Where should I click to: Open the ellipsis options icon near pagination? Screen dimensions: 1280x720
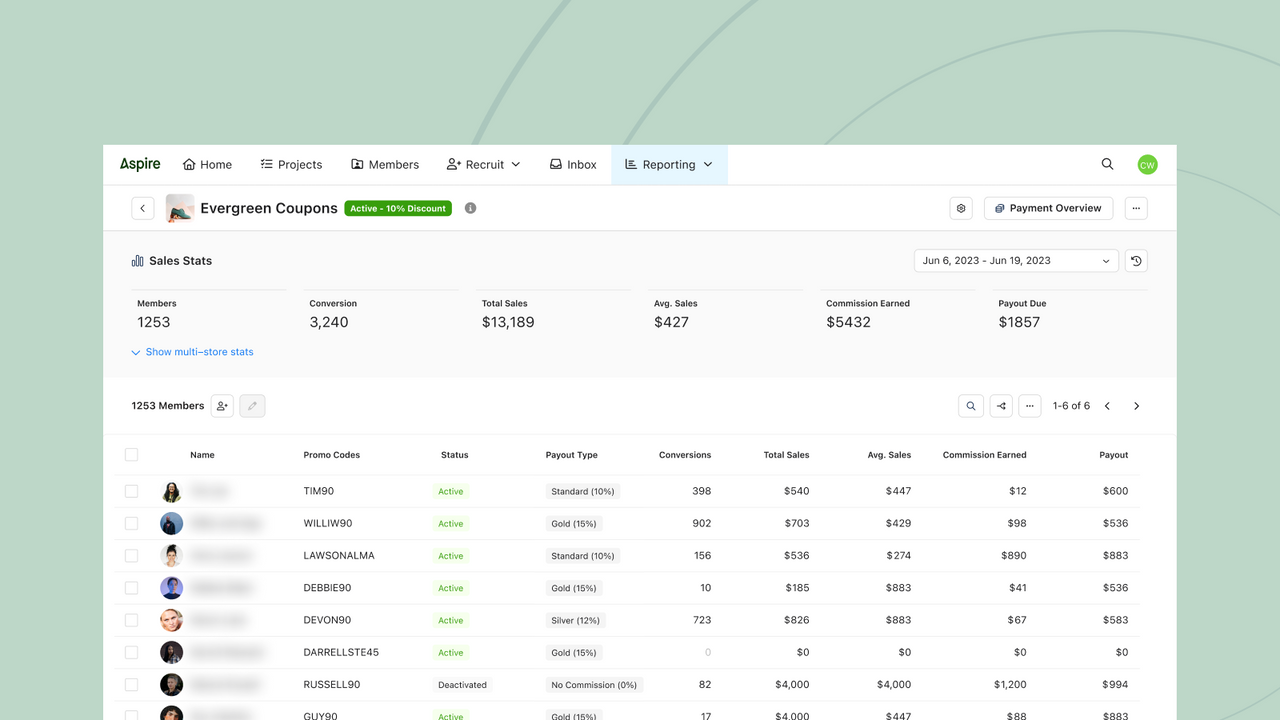(x=1030, y=406)
